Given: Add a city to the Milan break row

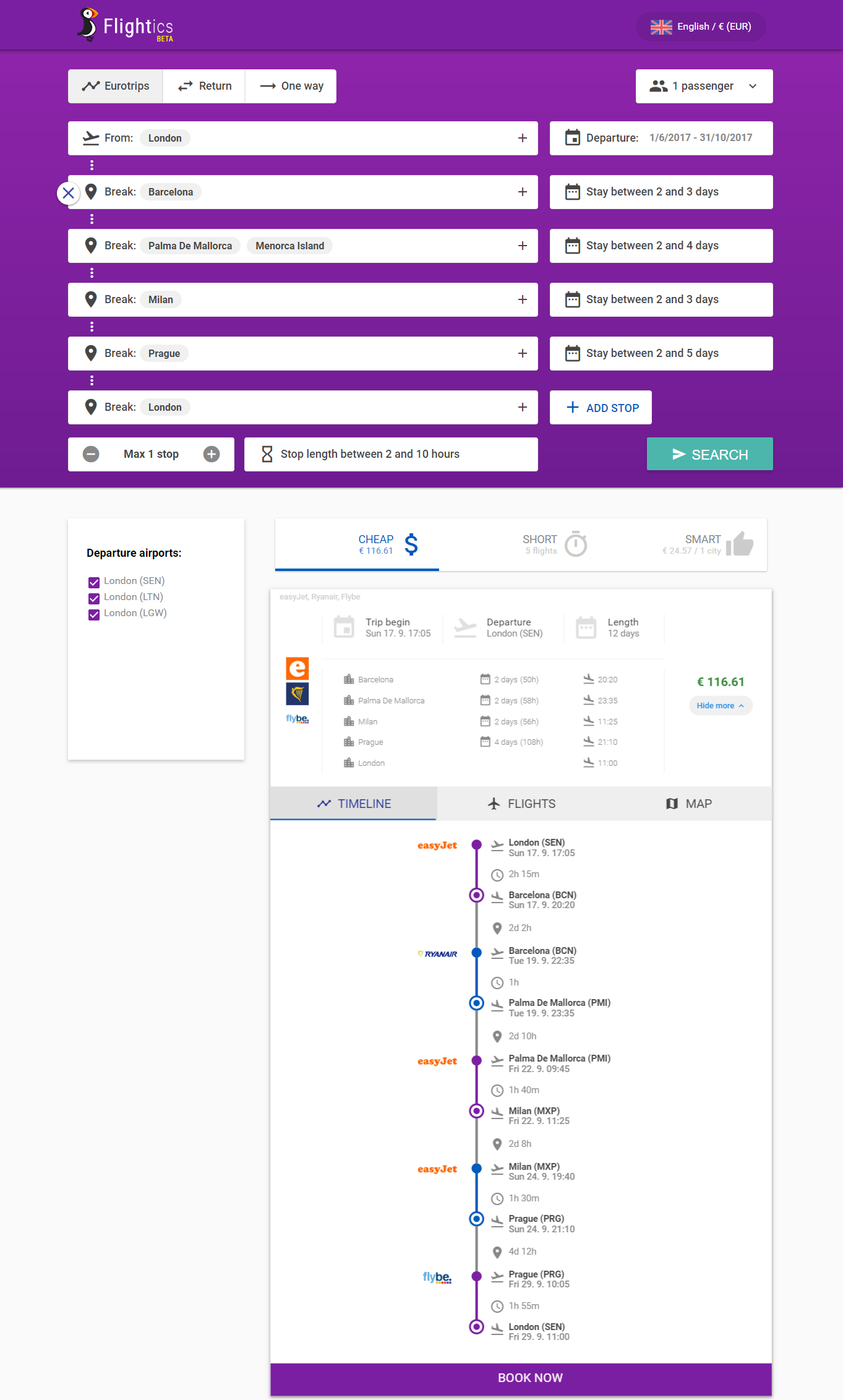Looking at the screenshot, I should [x=523, y=299].
